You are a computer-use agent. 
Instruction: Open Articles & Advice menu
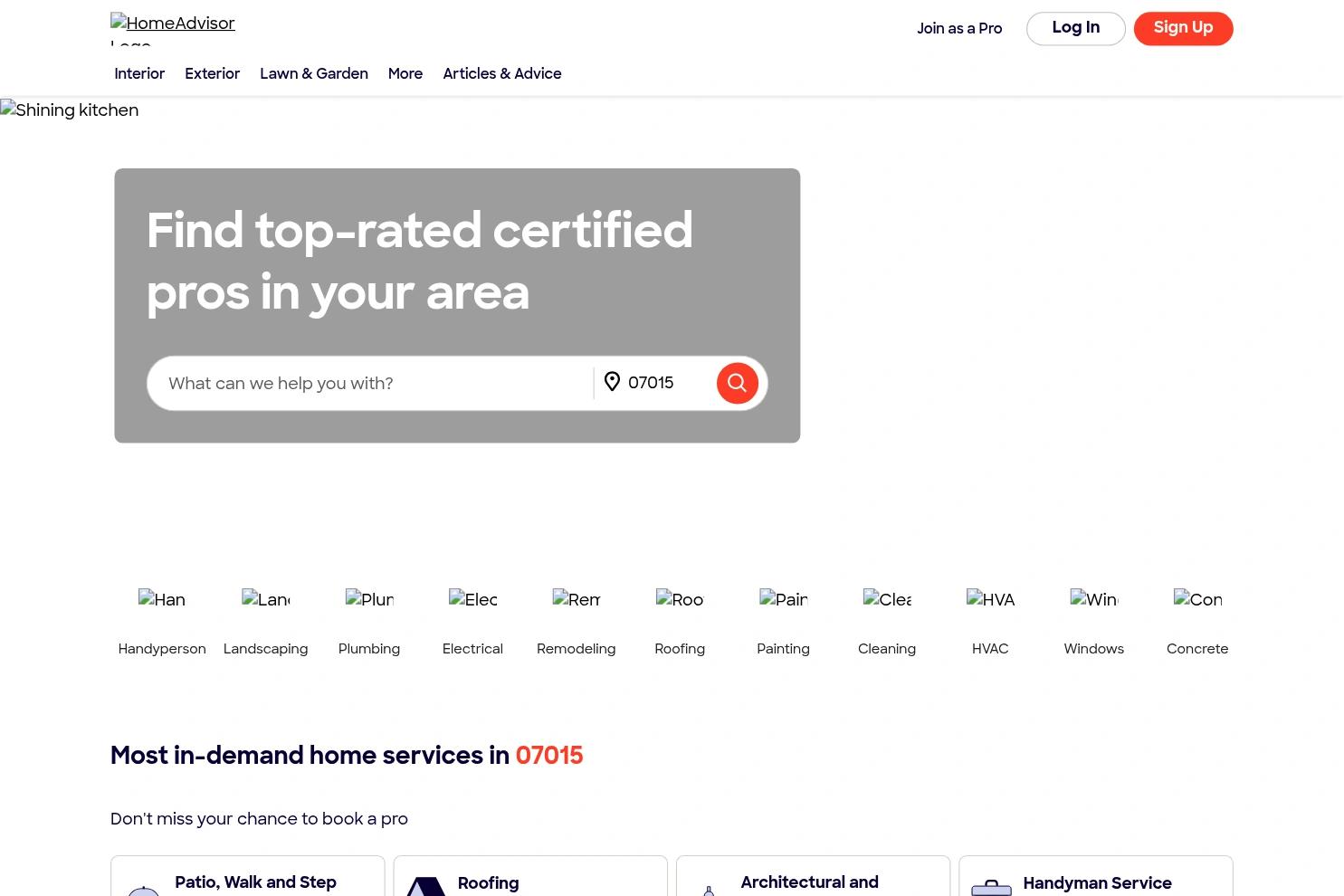(502, 74)
